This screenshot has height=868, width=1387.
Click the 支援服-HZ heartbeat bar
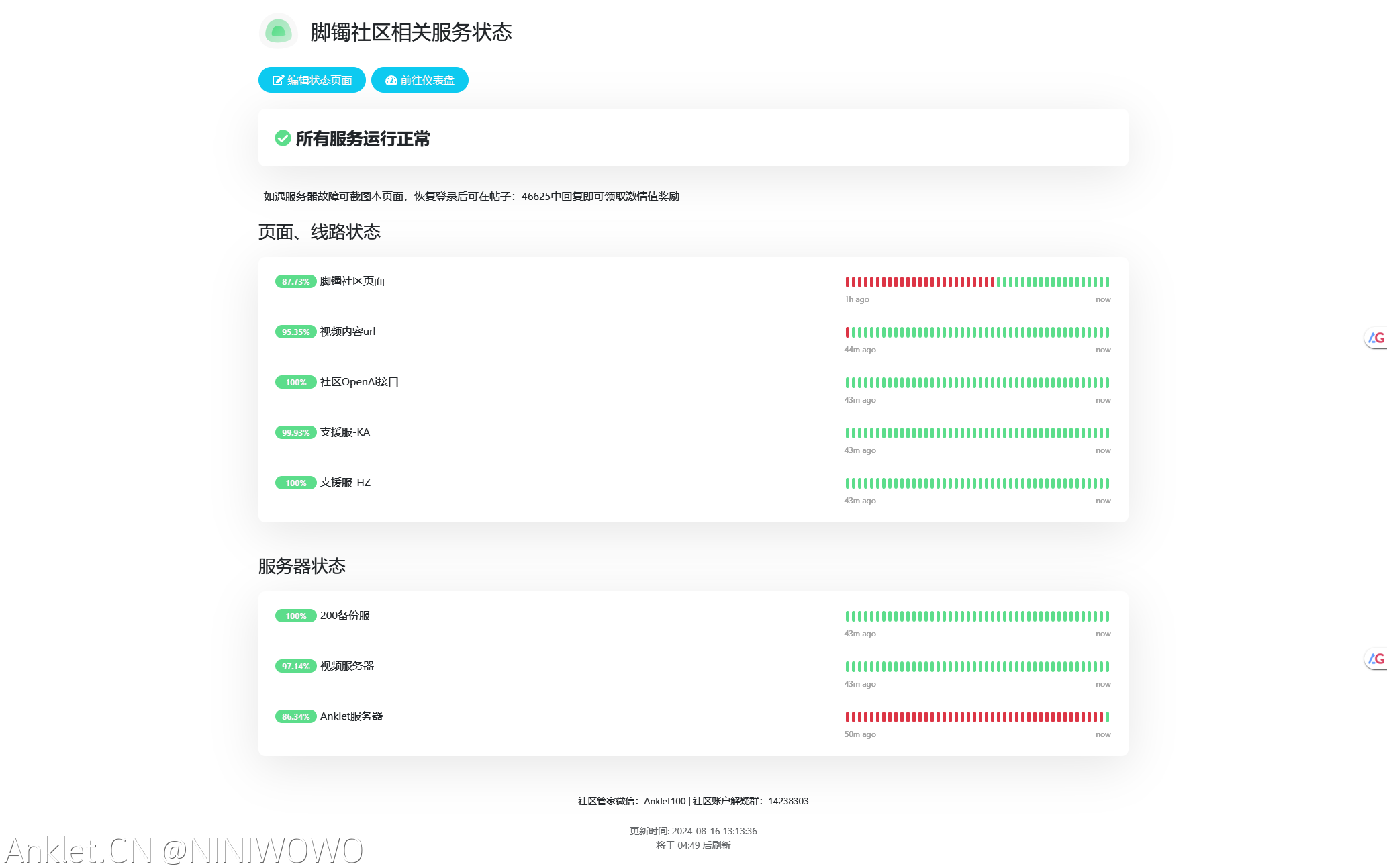977,483
